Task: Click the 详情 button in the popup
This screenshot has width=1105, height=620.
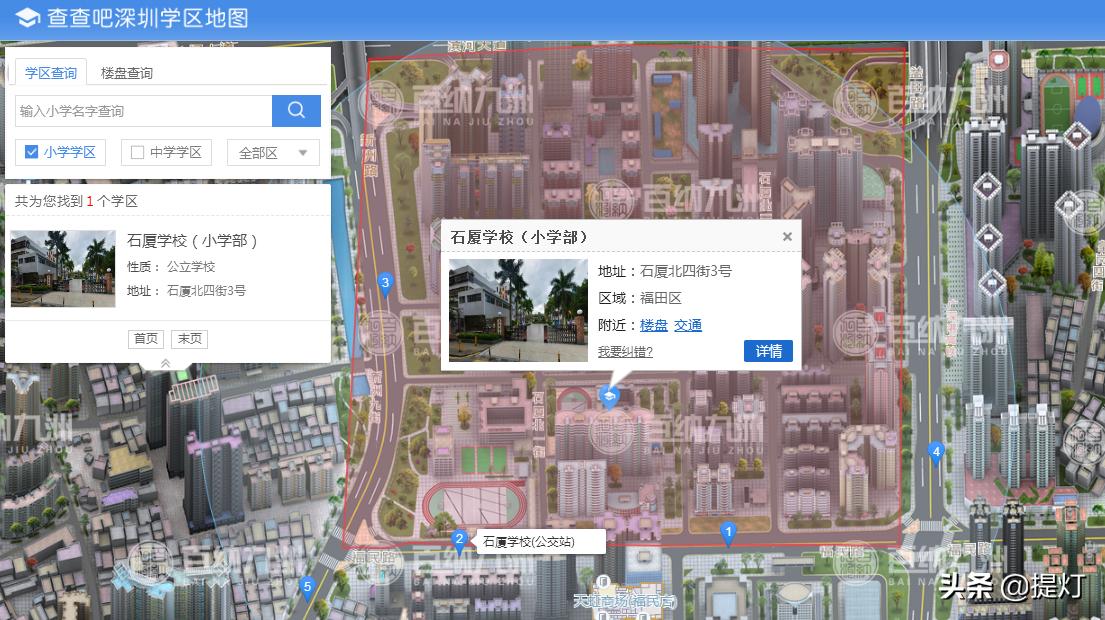Action: [768, 351]
